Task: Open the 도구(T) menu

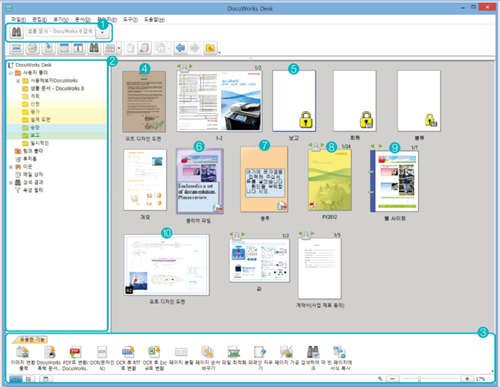Action: 130,20
